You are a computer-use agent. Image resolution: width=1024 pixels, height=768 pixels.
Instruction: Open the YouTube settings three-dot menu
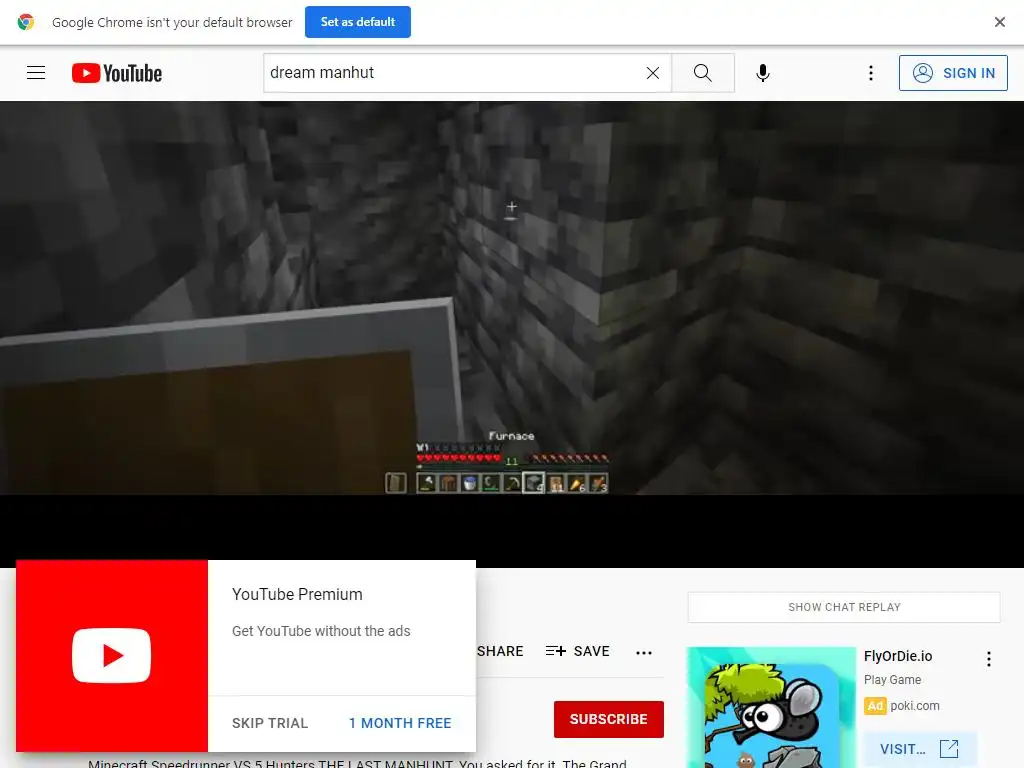pyautogui.click(x=871, y=72)
